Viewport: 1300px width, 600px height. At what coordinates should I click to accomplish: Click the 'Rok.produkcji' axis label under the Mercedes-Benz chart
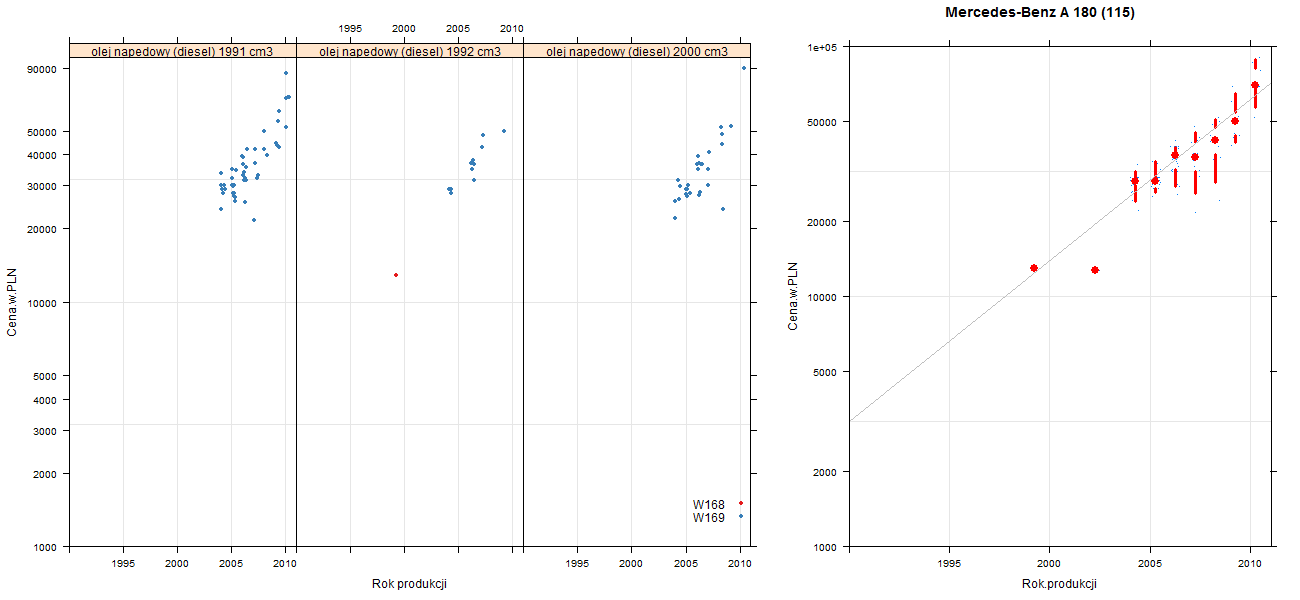pyautogui.click(x=1060, y=584)
